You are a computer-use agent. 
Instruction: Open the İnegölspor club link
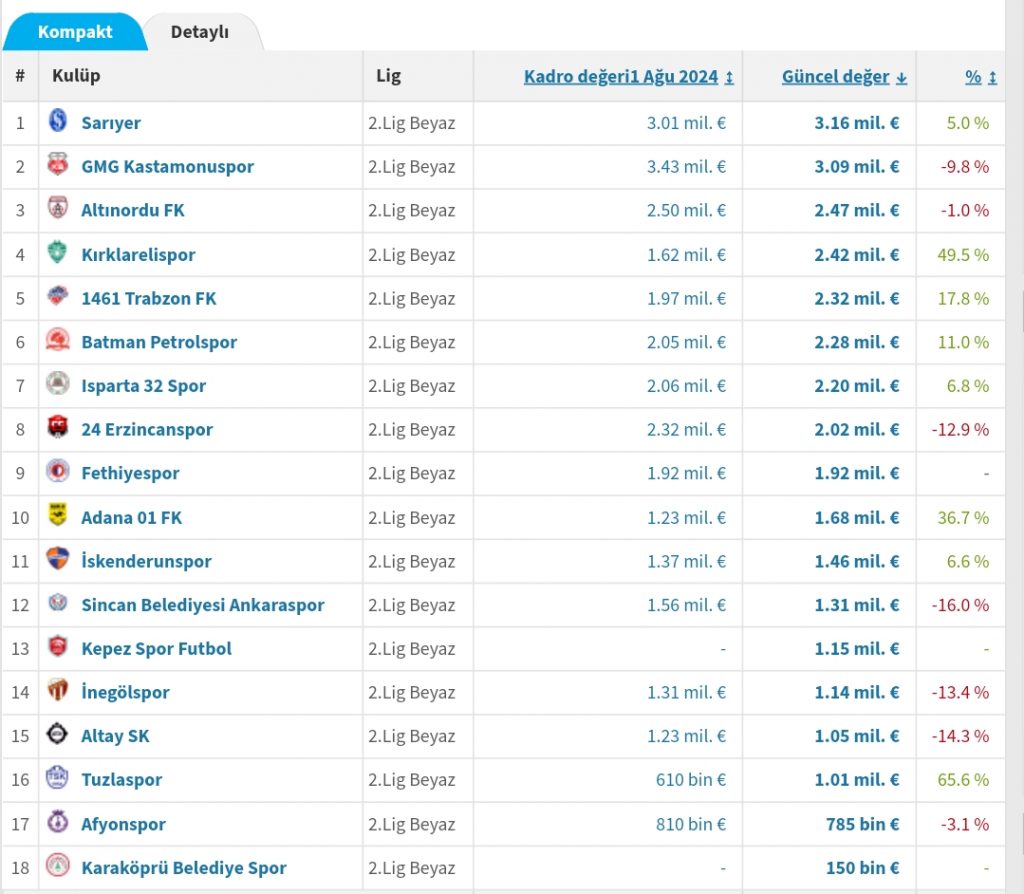[x=125, y=693]
